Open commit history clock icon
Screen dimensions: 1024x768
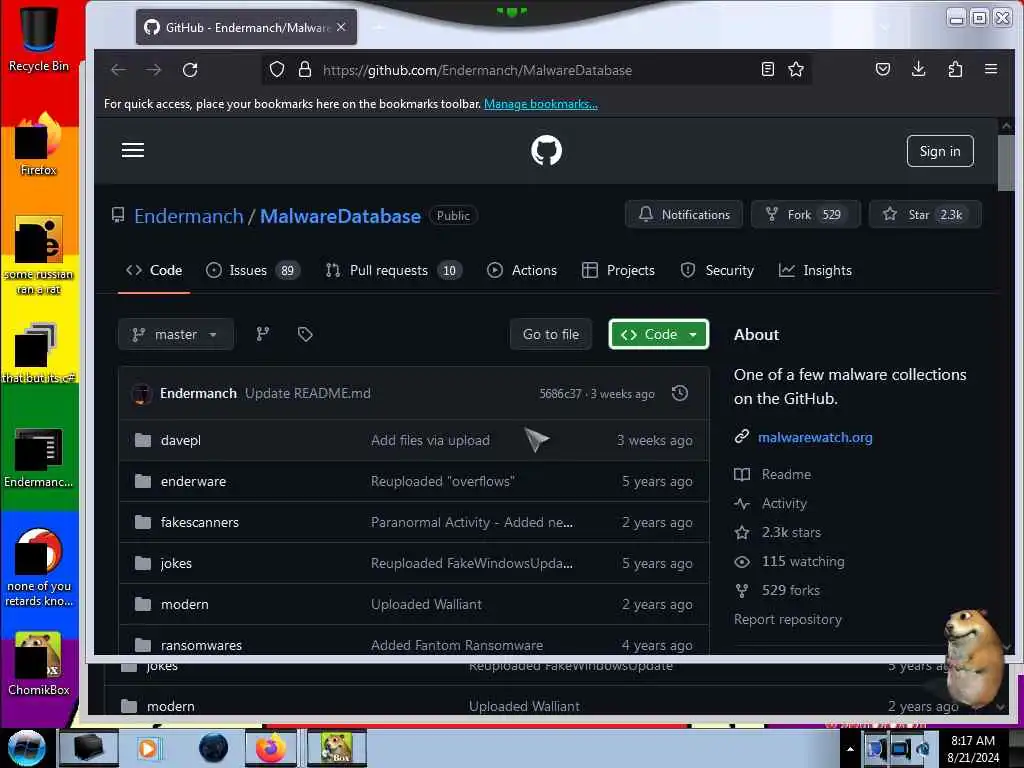coord(680,393)
